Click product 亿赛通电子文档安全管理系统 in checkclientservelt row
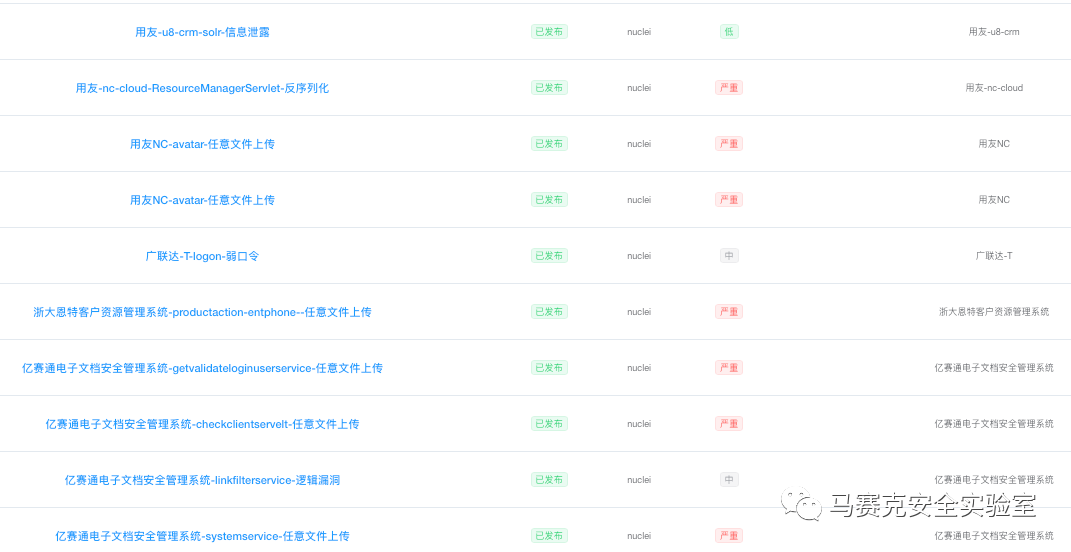 pos(994,424)
